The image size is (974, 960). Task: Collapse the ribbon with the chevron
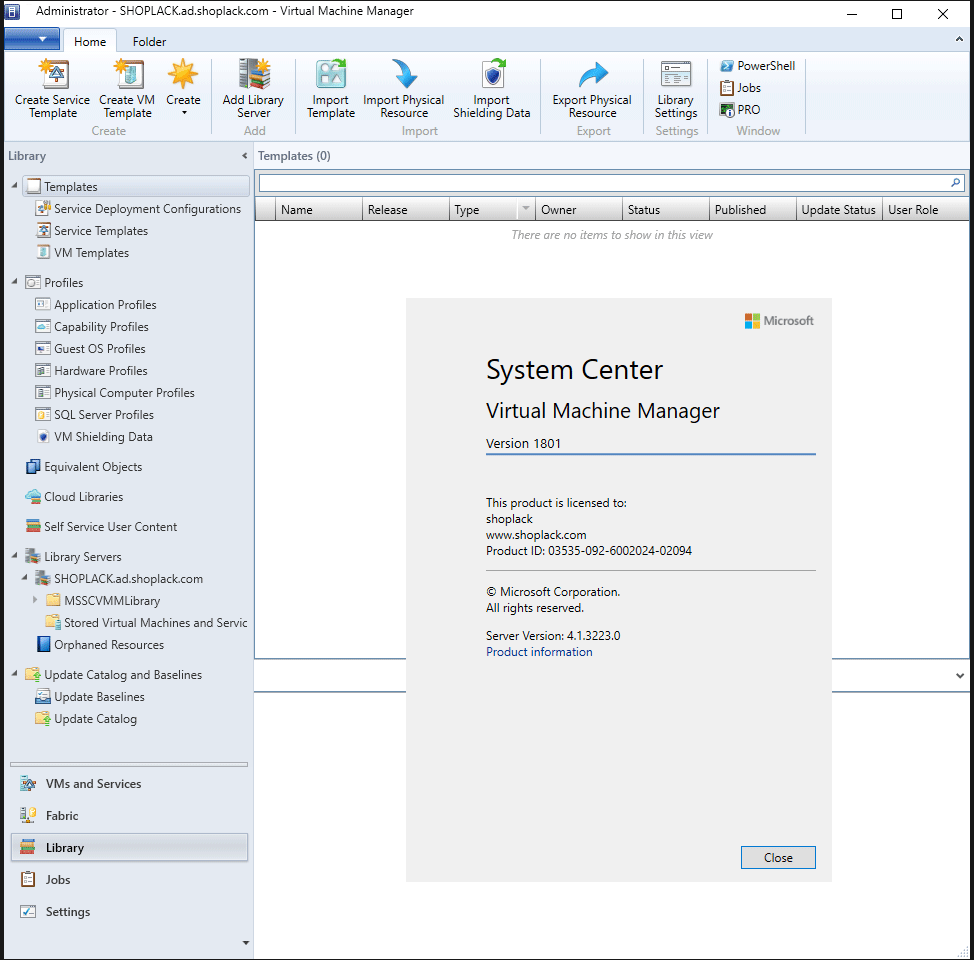tap(959, 39)
